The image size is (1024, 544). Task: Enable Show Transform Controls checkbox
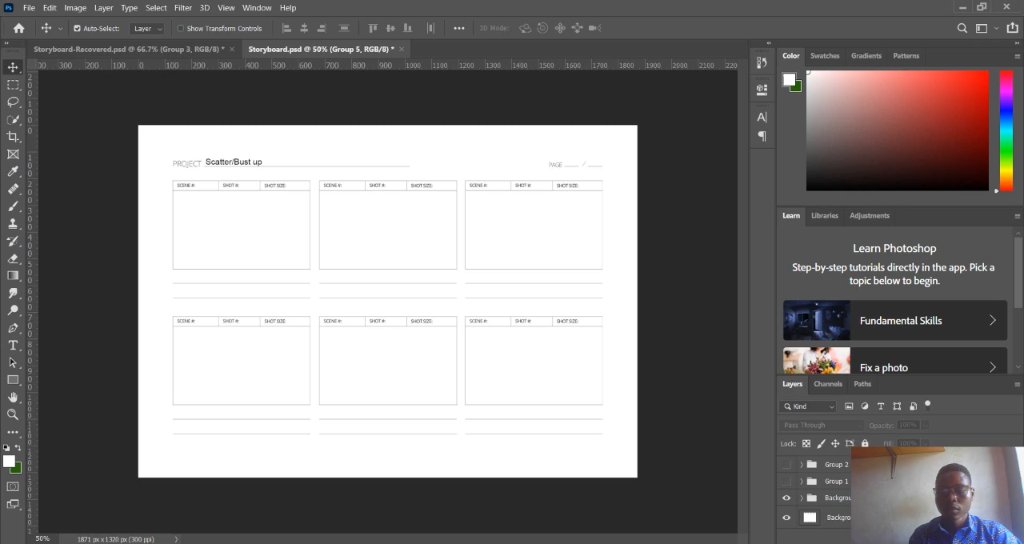tap(180, 28)
